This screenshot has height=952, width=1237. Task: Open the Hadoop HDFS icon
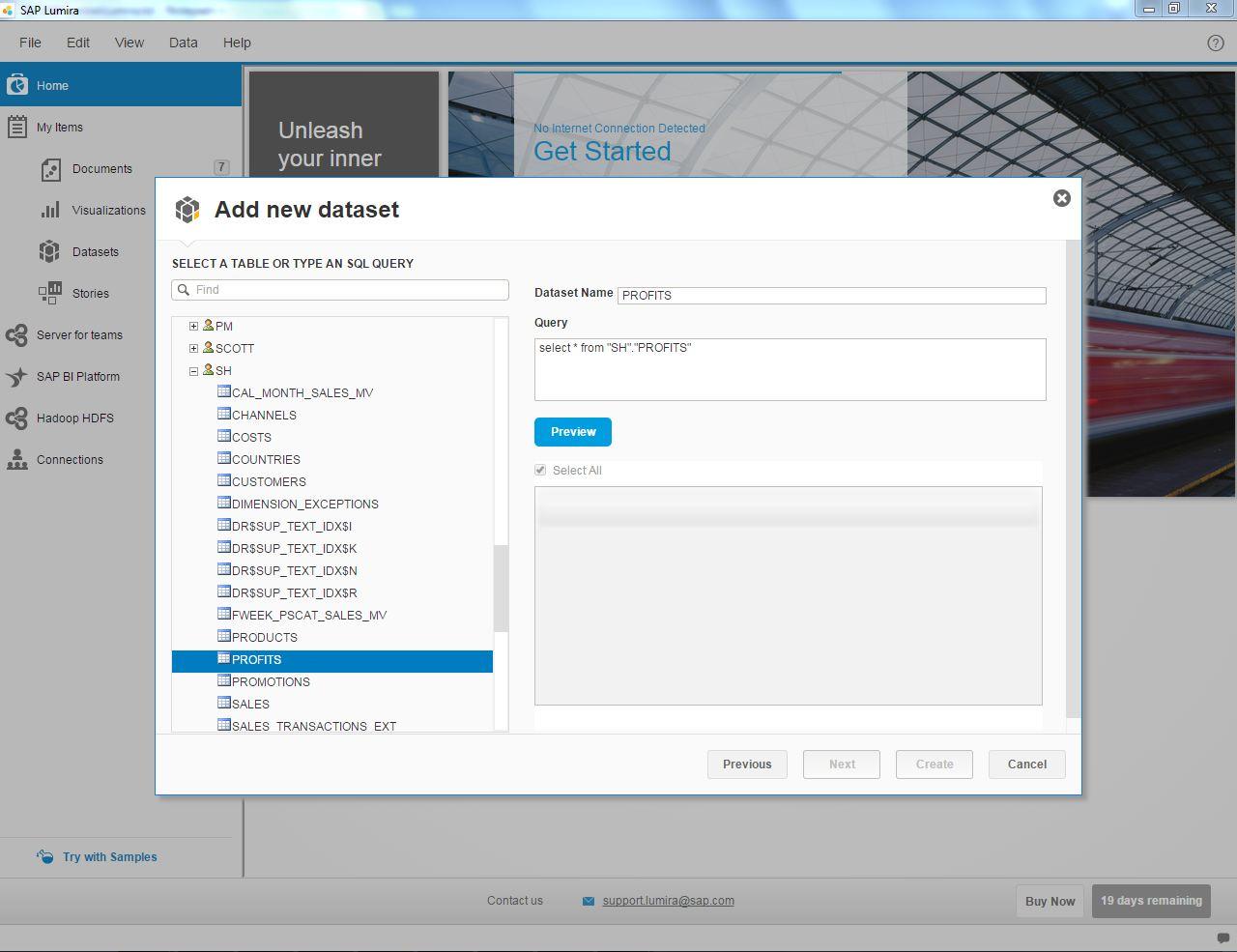[x=16, y=418]
